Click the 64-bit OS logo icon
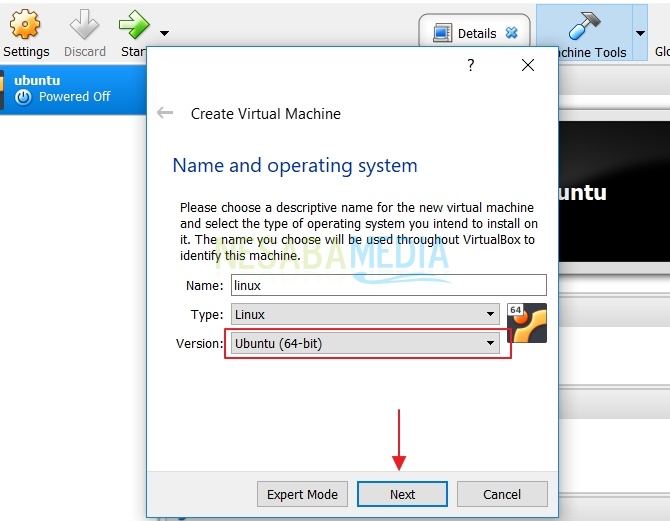670x521 pixels. 526,323
